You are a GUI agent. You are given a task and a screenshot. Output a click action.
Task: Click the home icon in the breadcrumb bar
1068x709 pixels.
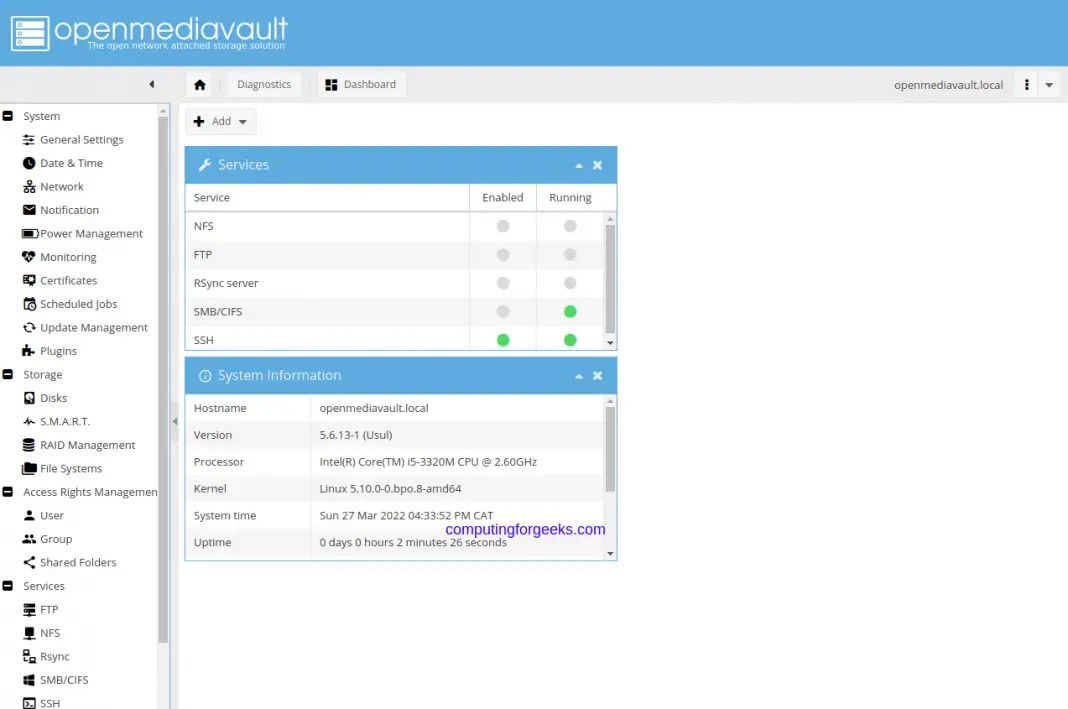tap(201, 84)
